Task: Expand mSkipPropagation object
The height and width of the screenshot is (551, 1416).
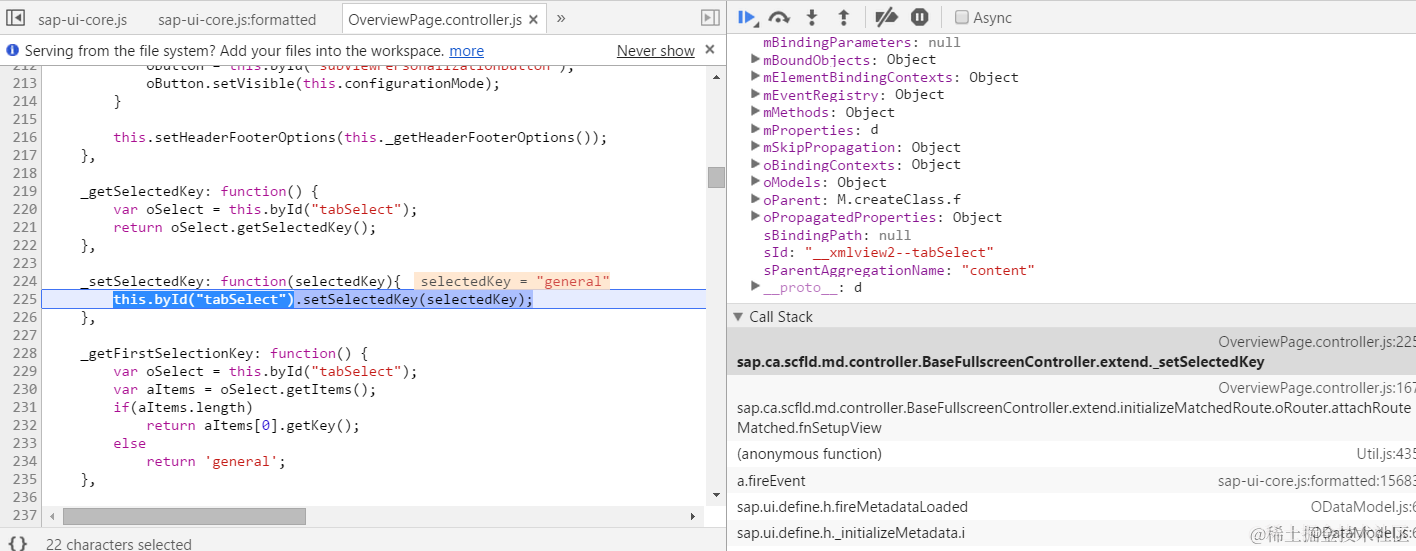Action: coord(756,147)
